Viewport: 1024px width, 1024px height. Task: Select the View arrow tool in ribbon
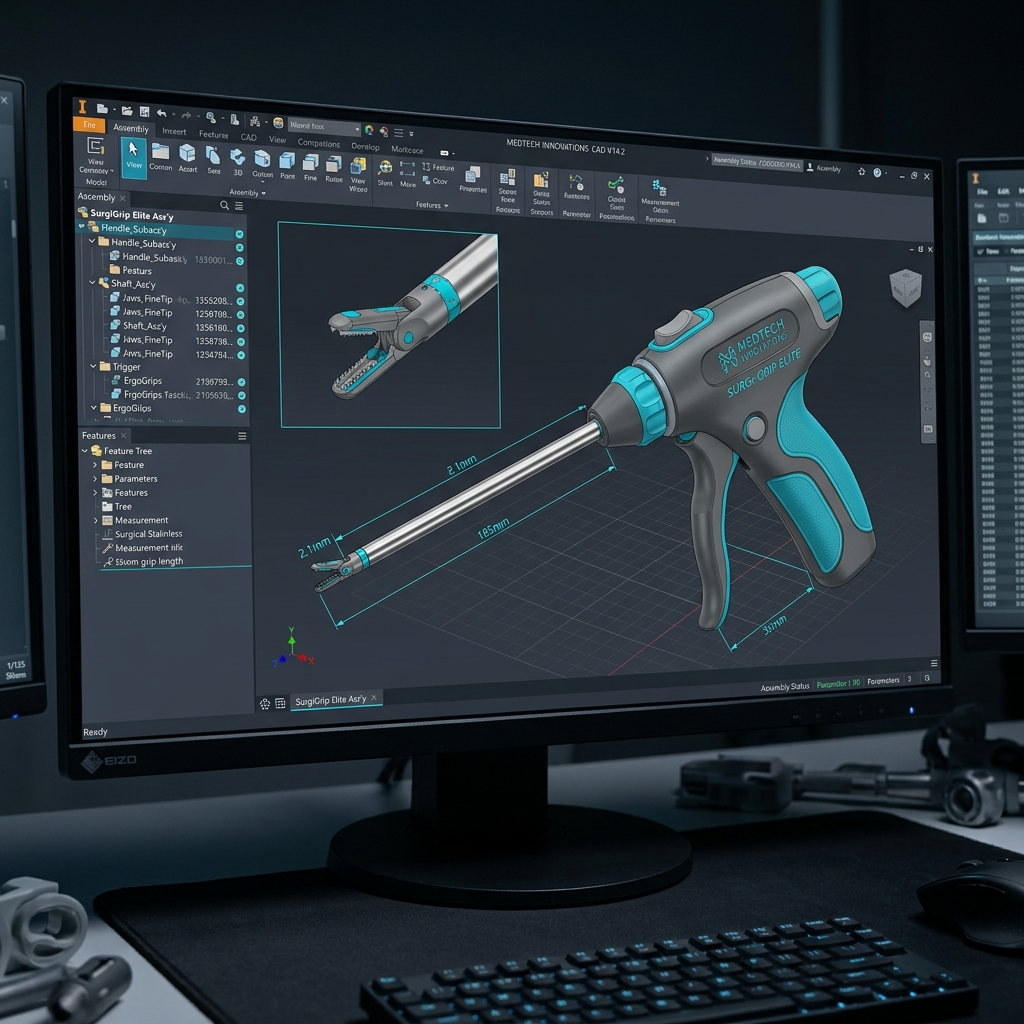coord(134,156)
